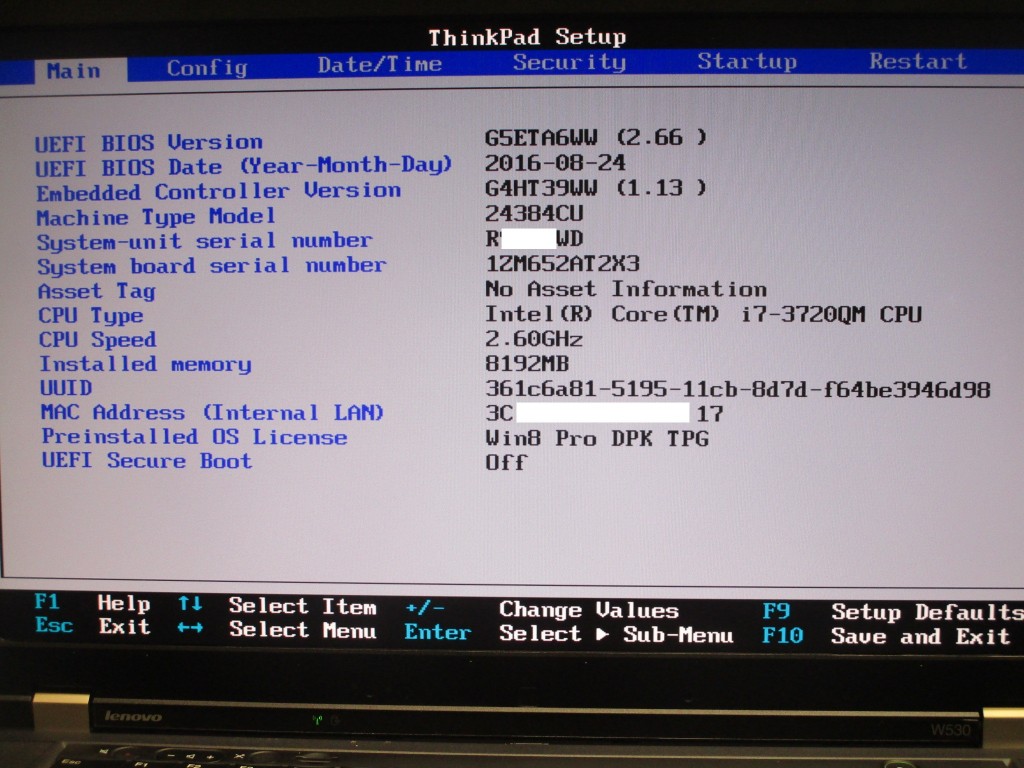Click the System board serial number label
Image resolution: width=1024 pixels, height=768 pixels.
pos(212,266)
